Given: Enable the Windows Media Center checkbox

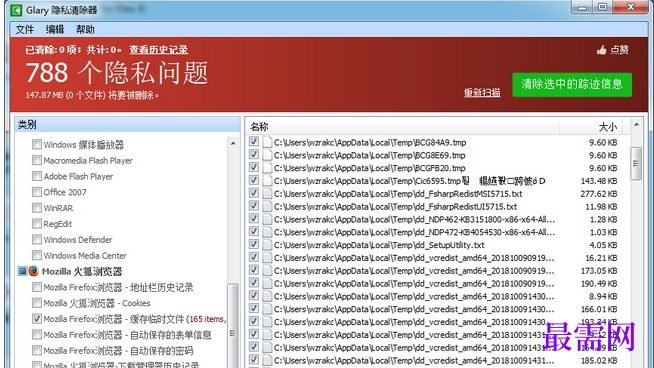Looking at the screenshot, I should point(37,255).
